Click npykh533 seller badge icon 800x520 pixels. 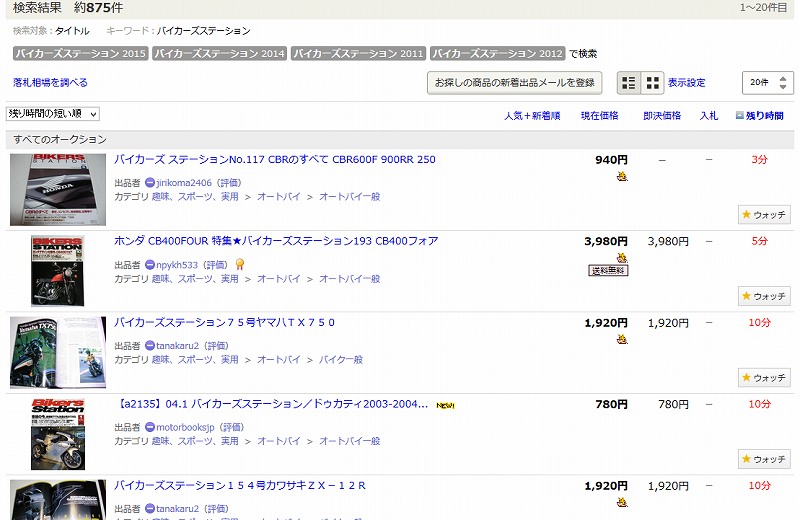pos(149,265)
